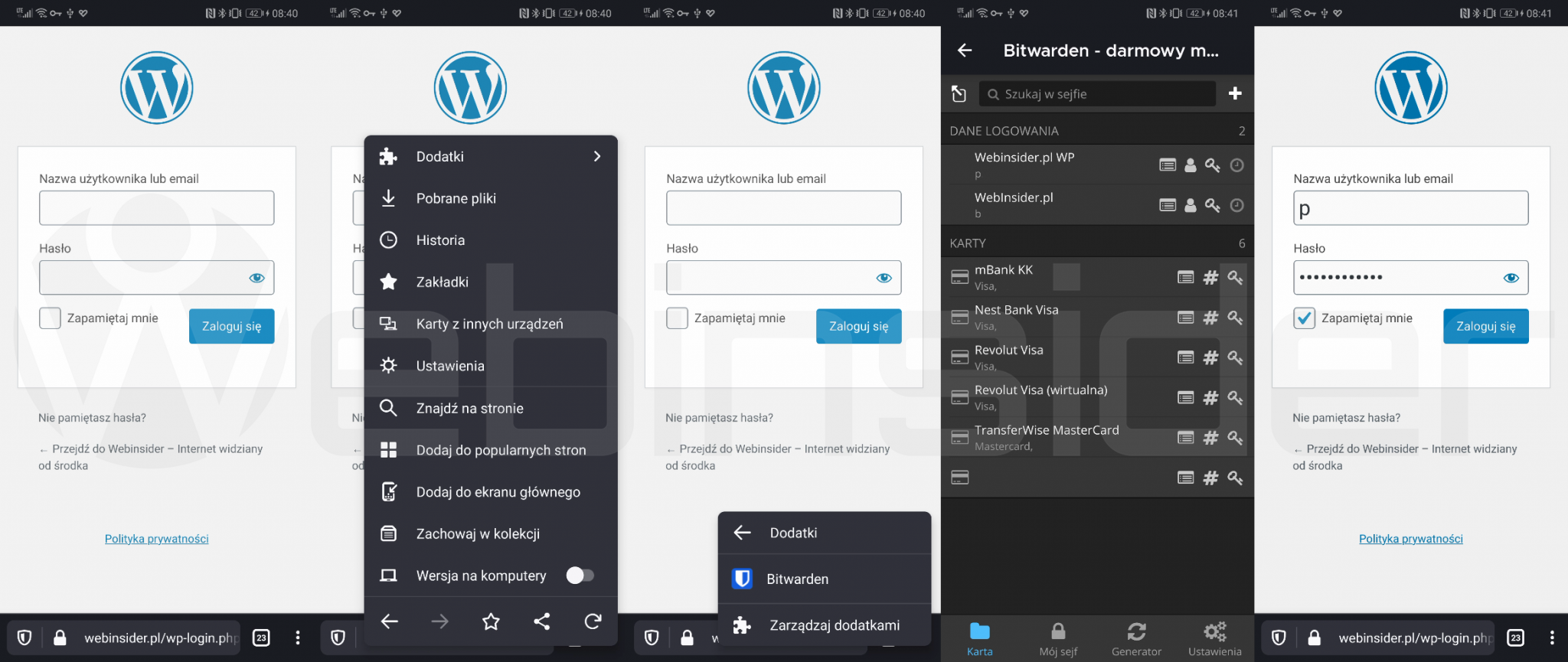Toggle password eye on page showing Dodatki submenu
Screen dimensions: 1568x662
(884, 278)
